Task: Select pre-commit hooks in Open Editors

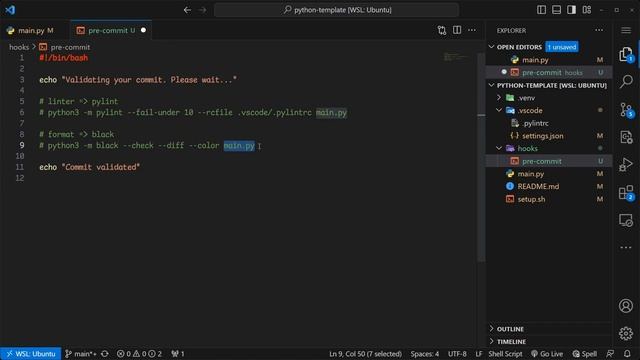Action: (549, 73)
